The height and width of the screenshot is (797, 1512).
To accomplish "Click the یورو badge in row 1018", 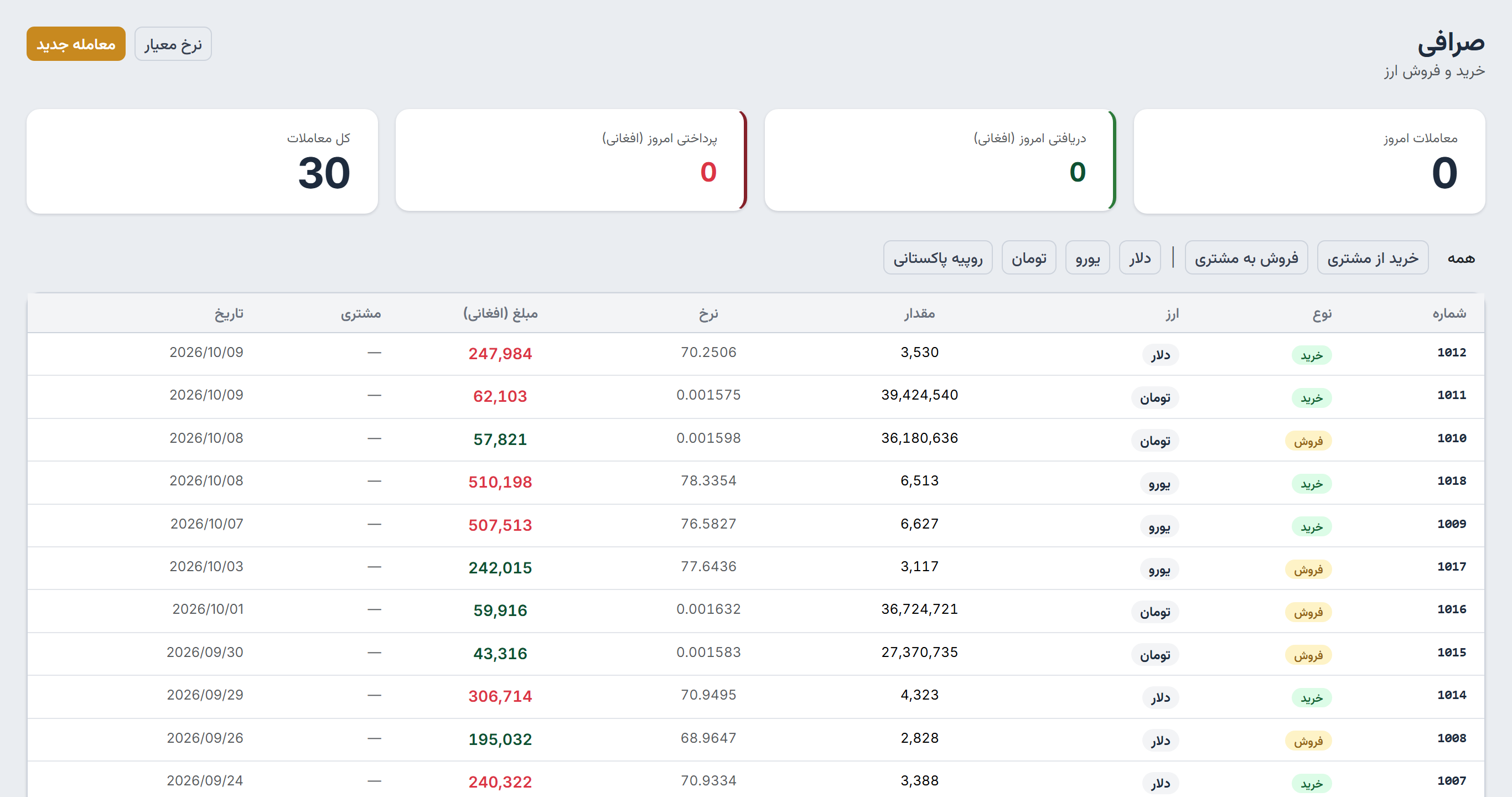I will pos(1159,484).
